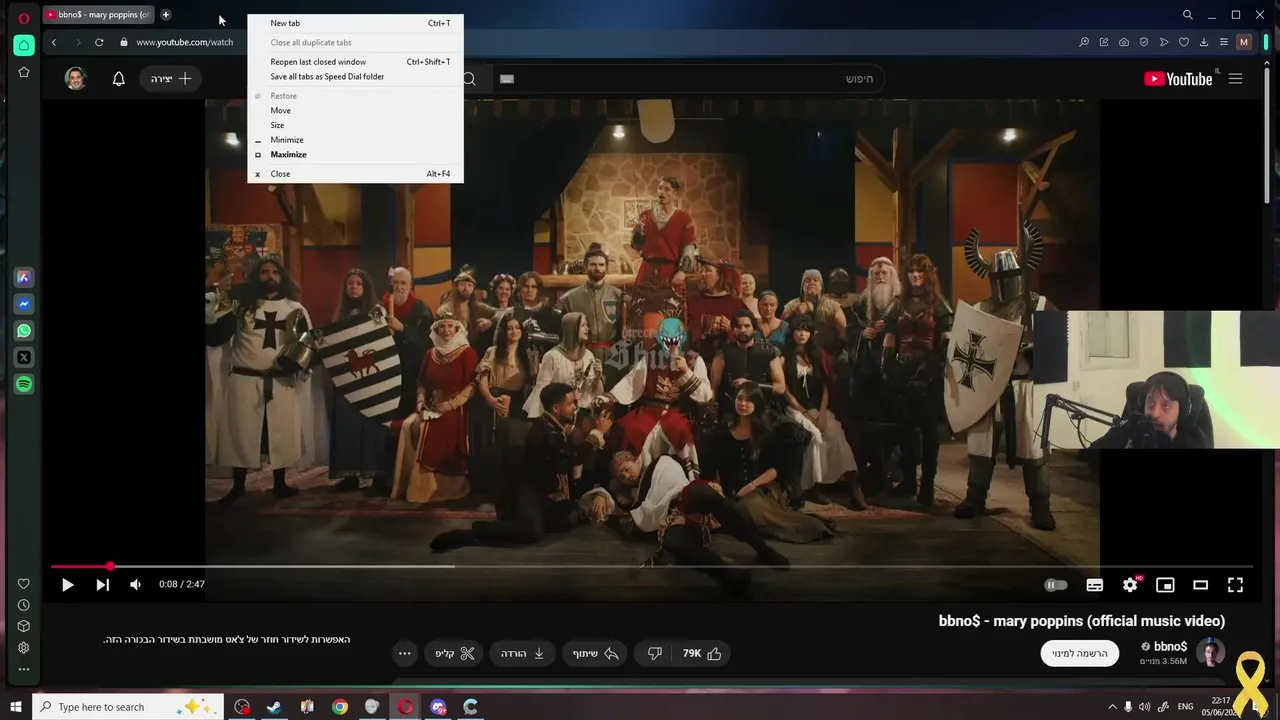Open YouTube hamburger guide menu
The image size is (1280, 720).
pyautogui.click(x=1235, y=79)
